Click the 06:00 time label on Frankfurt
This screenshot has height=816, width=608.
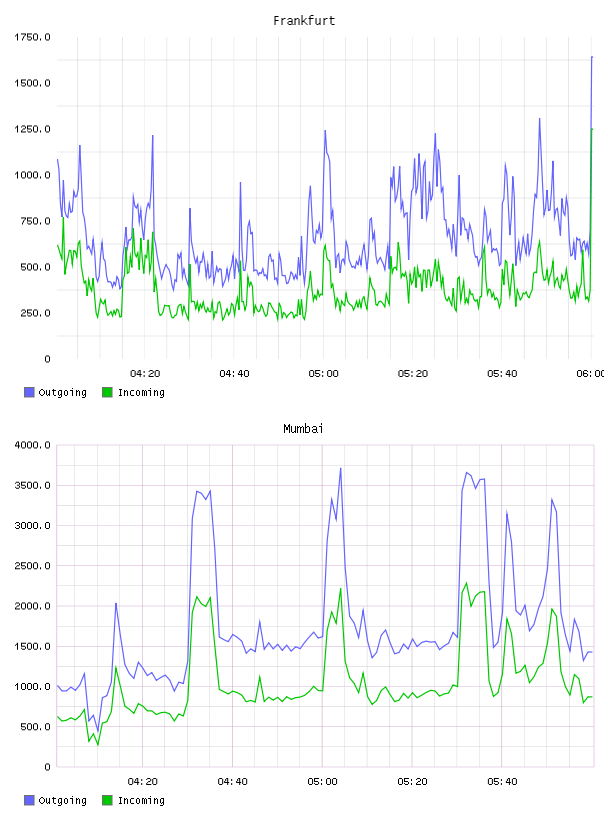(x=591, y=374)
